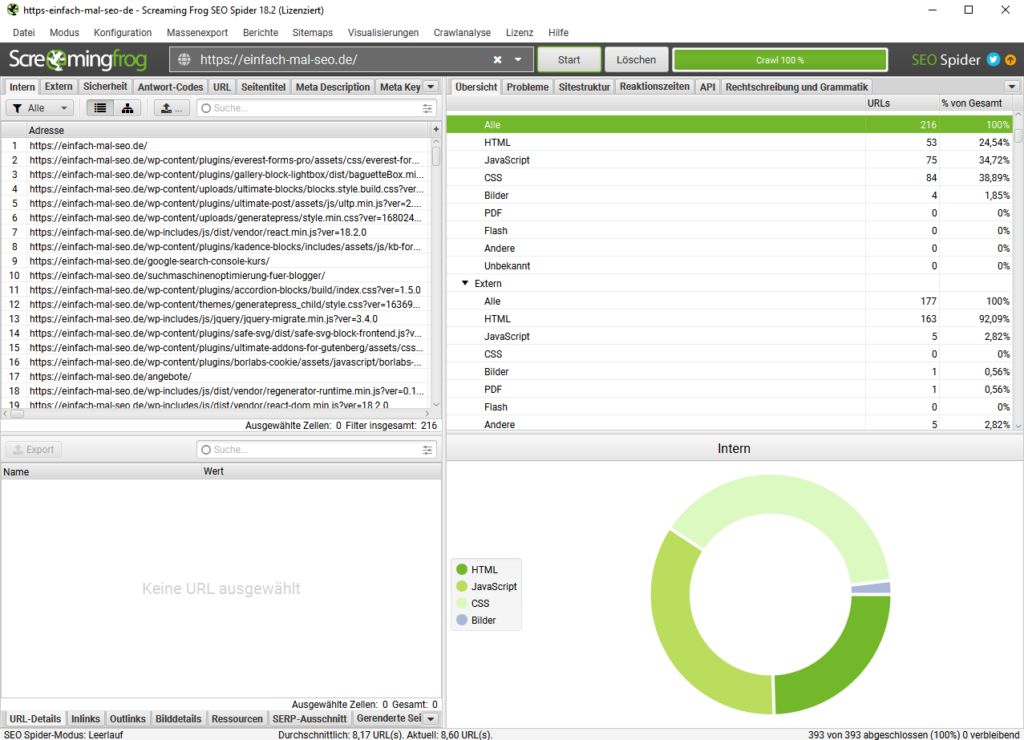Click the Bilder legend color swatch
Viewport: 1024px width, 740px height.
[462, 620]
